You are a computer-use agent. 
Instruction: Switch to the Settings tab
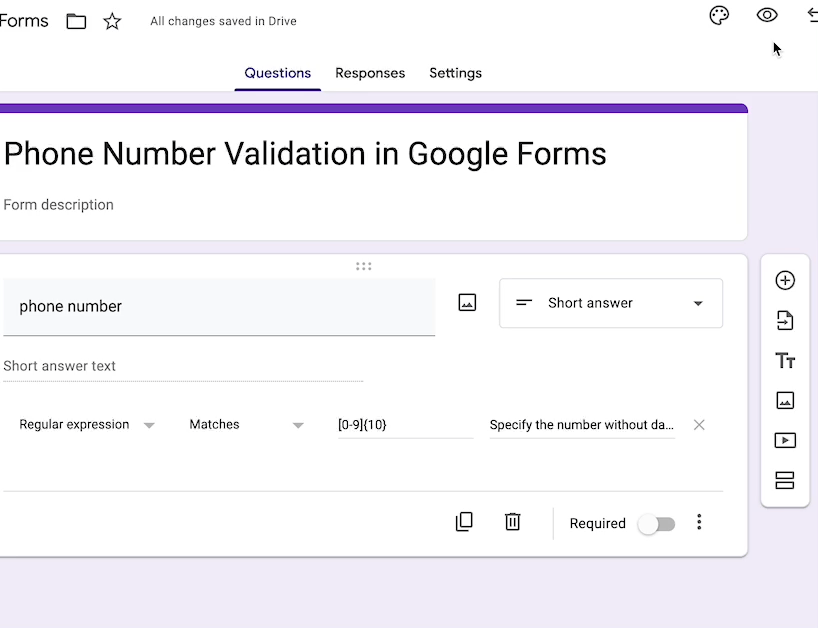(455, 73)
